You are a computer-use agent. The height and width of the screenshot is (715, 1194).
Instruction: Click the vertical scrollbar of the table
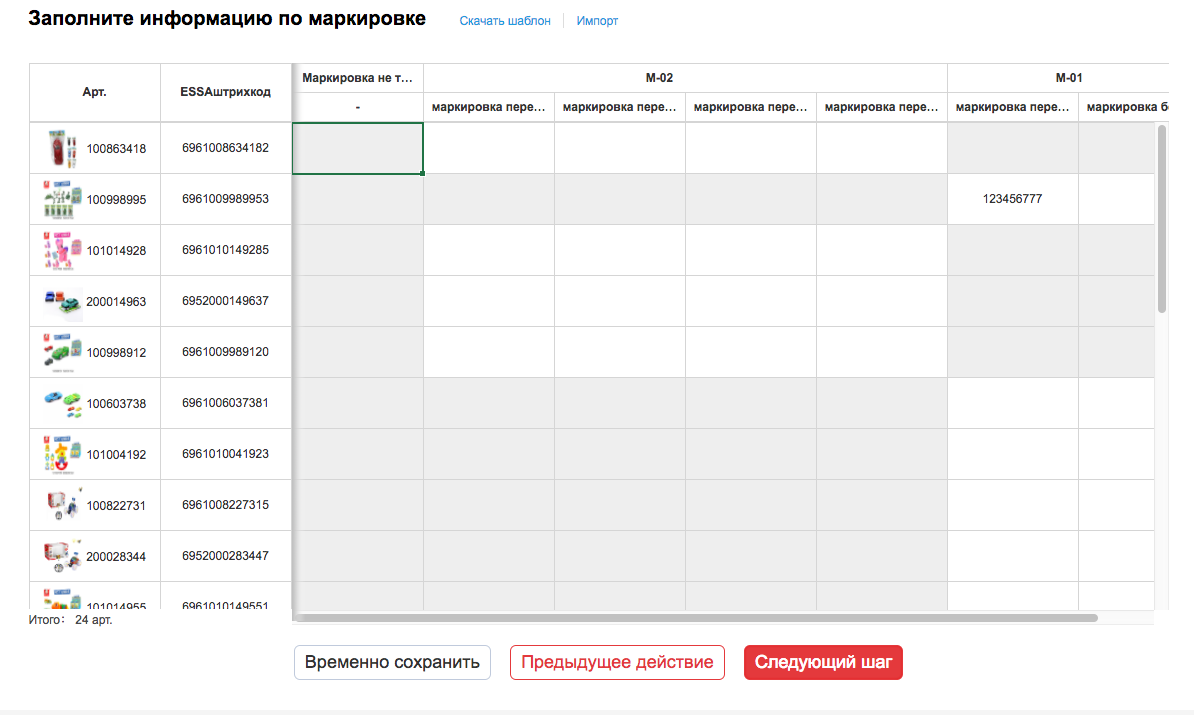(x=1161, y=220)
